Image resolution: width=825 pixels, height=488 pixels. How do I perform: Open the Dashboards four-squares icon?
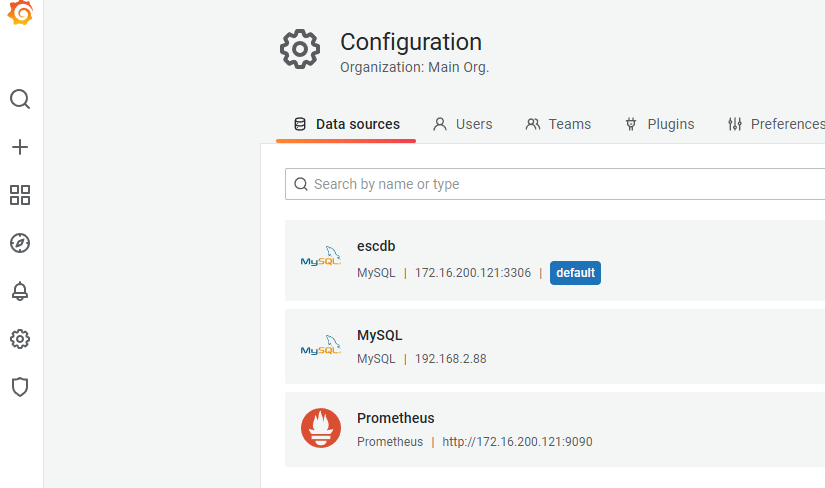pos(20,195)
